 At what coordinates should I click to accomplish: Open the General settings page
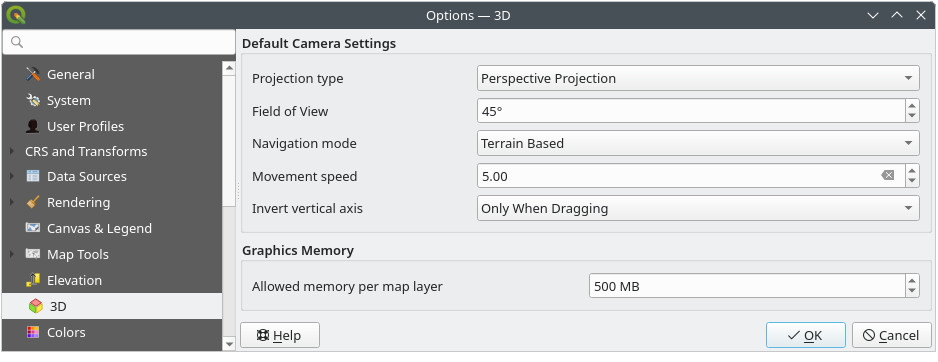pos(71,74)
